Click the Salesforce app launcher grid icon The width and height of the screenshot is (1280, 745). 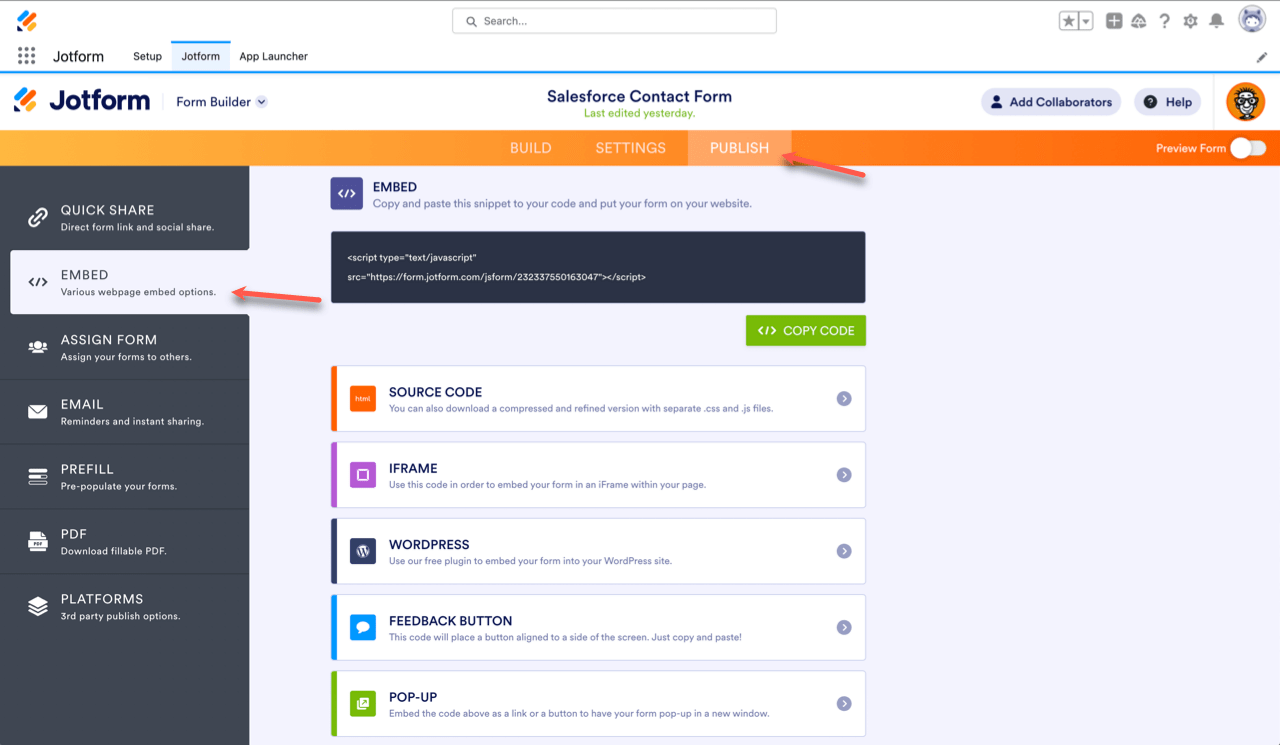coord(27,56)
